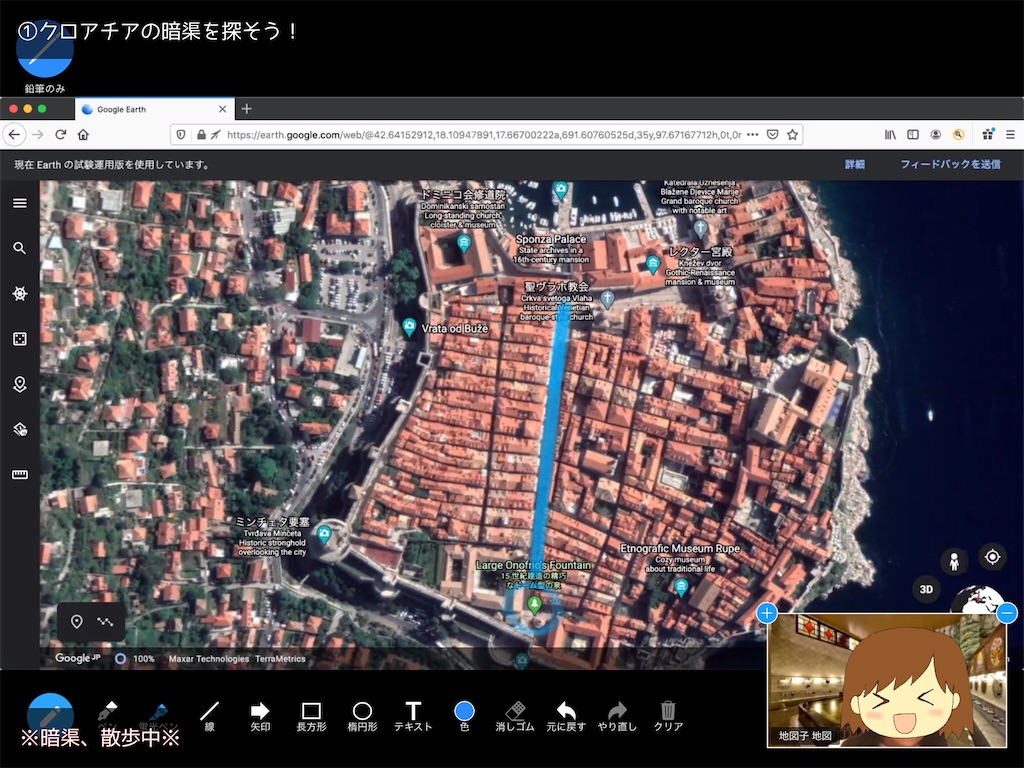Go back in the browser history
This screenshot has width=1024, height=768.
(x=14, y=135)
